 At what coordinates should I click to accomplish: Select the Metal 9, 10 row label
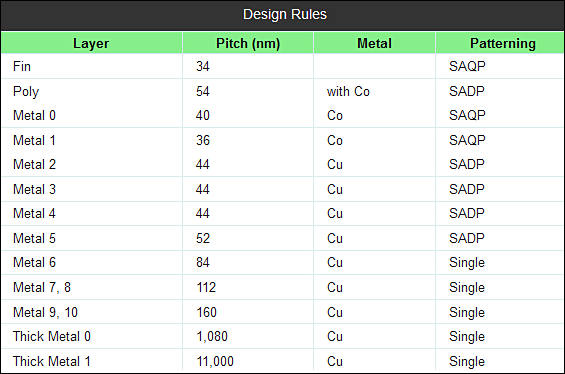pos(45,312)
